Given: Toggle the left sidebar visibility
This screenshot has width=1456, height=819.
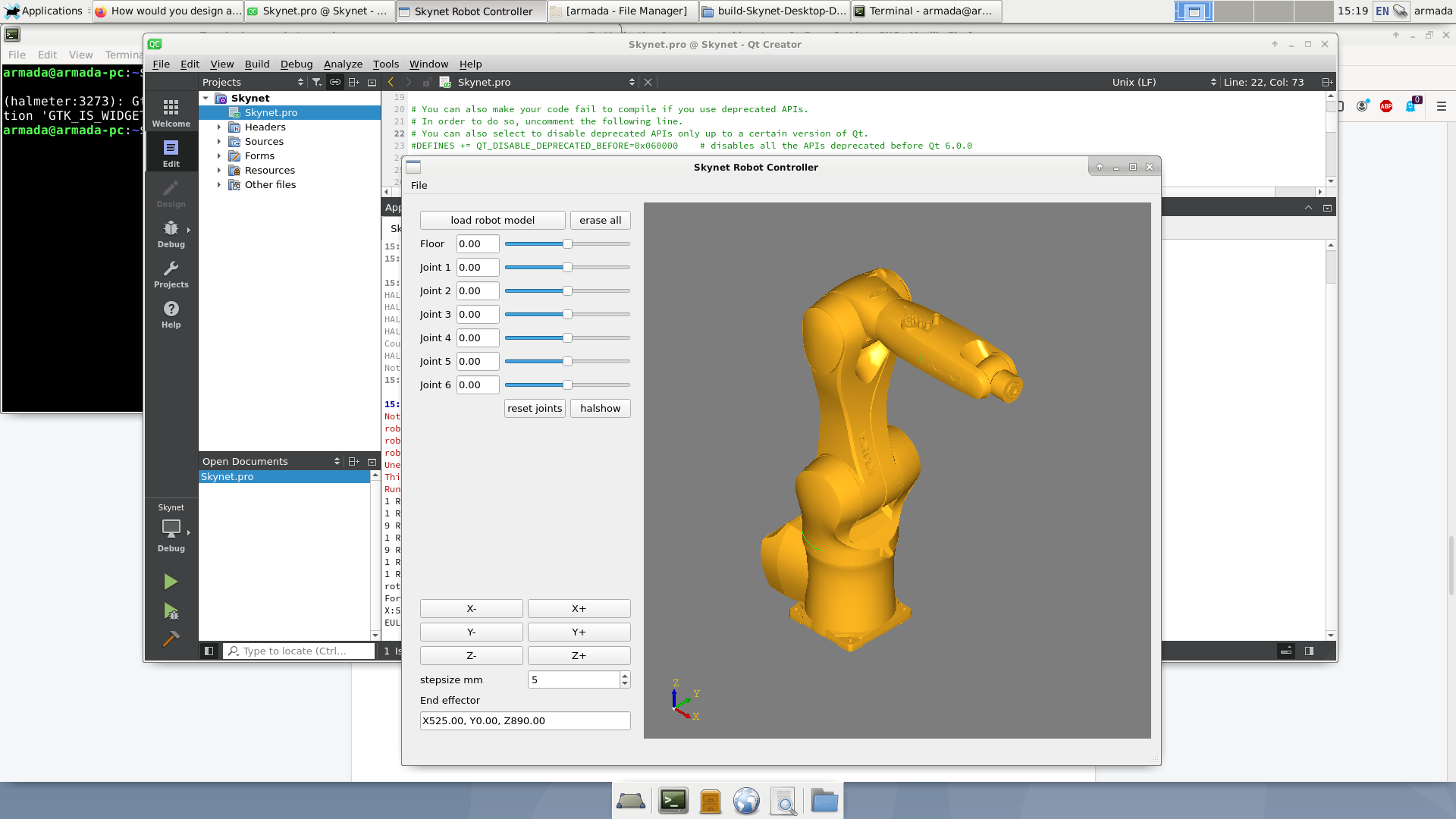Looking at the screenshot, I should (209, 651).
